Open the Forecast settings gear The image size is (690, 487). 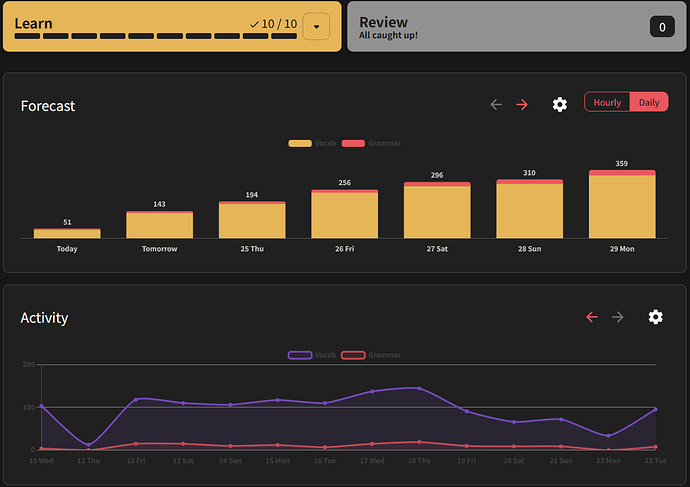click(x=560, y=104)
